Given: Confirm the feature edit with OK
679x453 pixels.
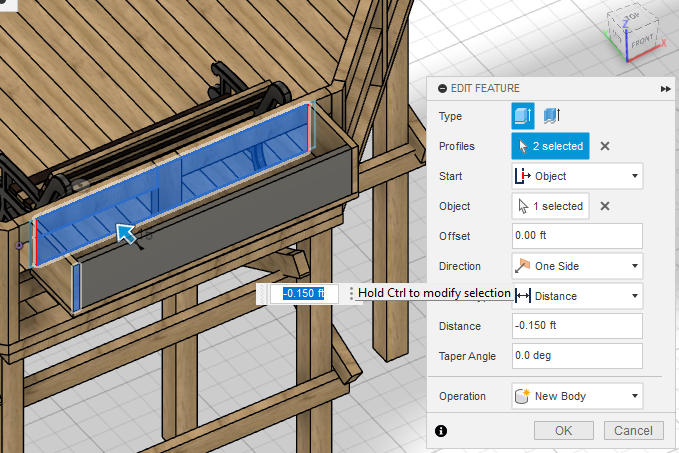Looking at the screenshot, I should pos(563,430).
